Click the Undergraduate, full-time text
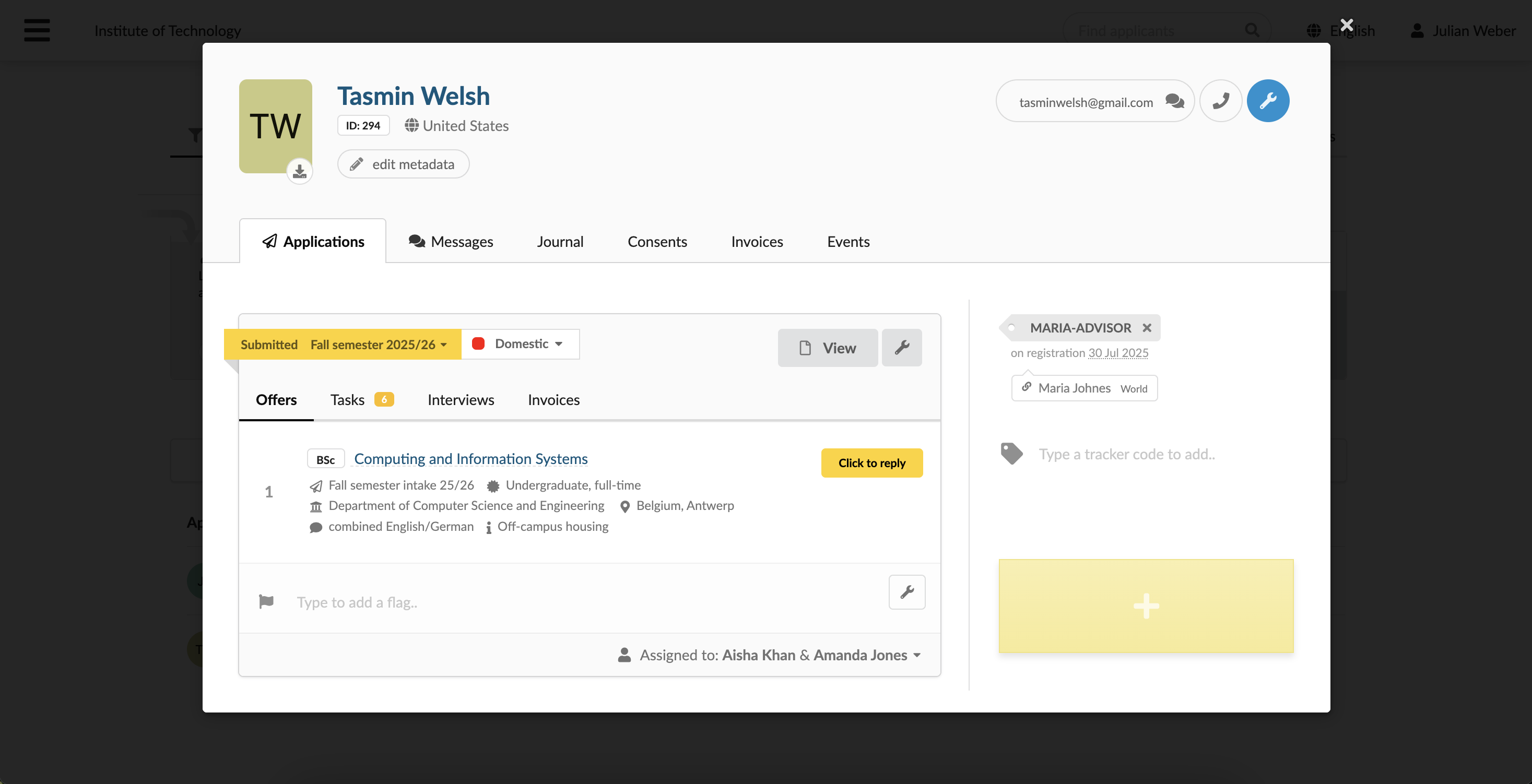The height and width of the screenshot is (784, 1532). click(x=573, y=485)
